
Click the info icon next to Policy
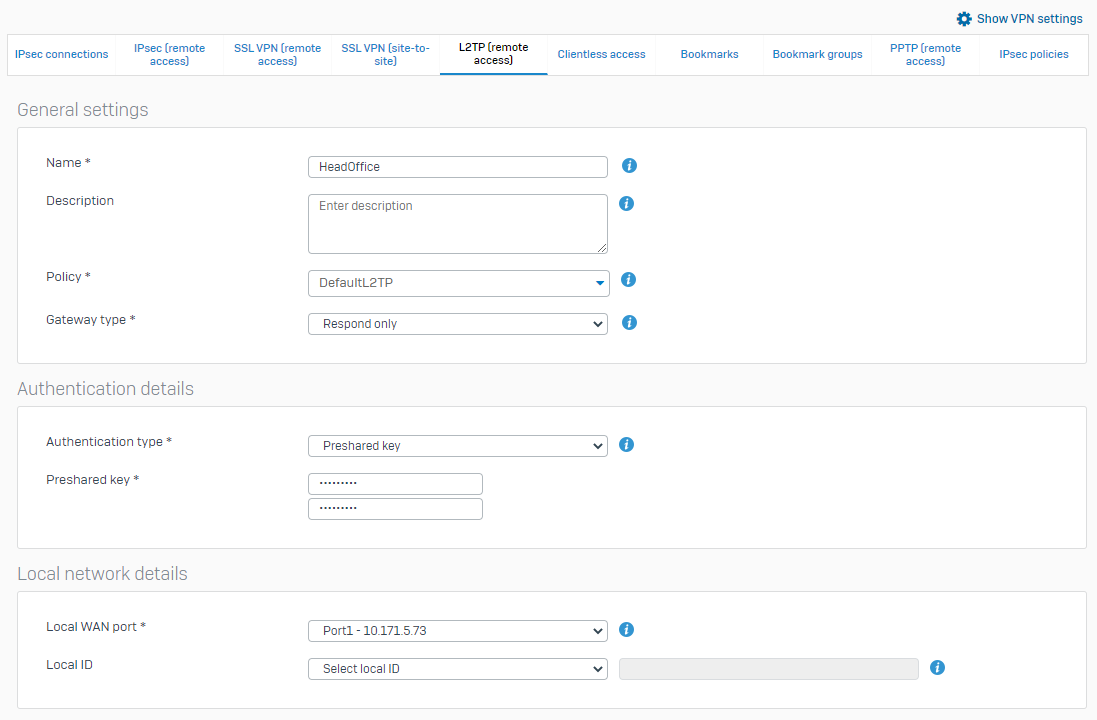[x=628, y=279]
